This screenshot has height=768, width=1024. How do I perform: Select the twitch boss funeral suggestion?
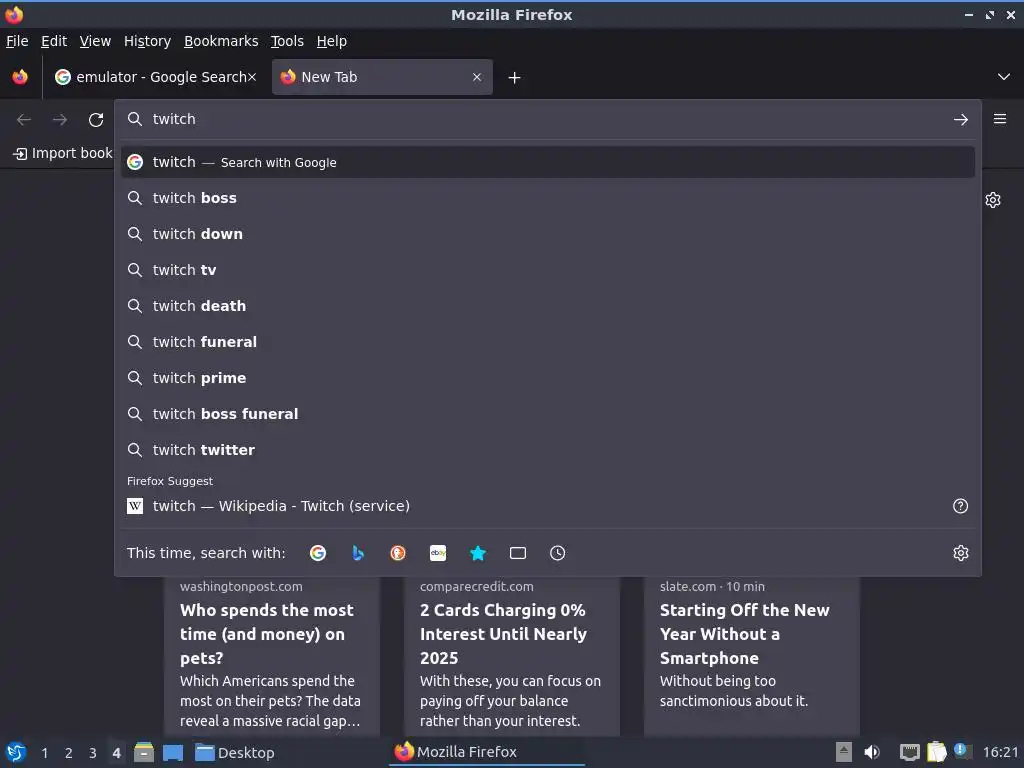[547, 413]
